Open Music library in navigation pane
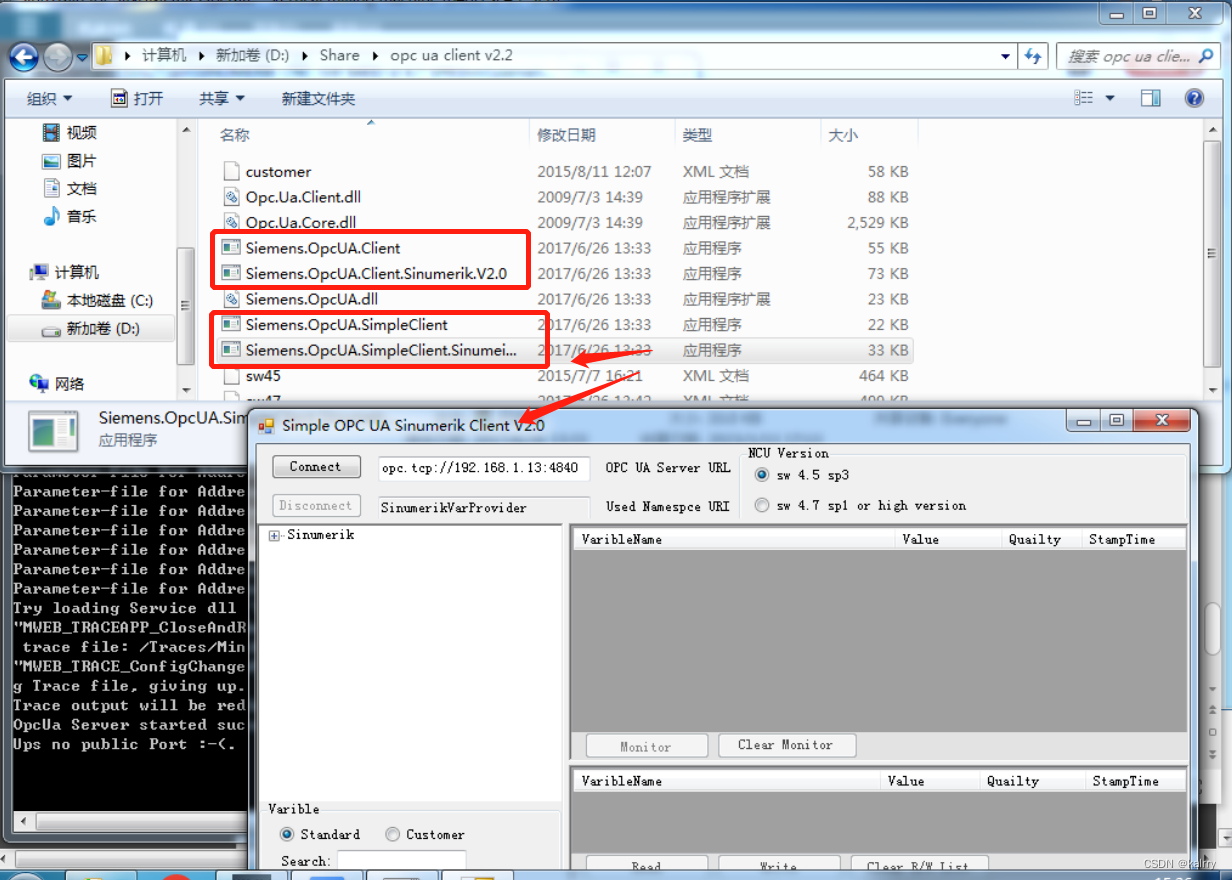 pos(69,216)
